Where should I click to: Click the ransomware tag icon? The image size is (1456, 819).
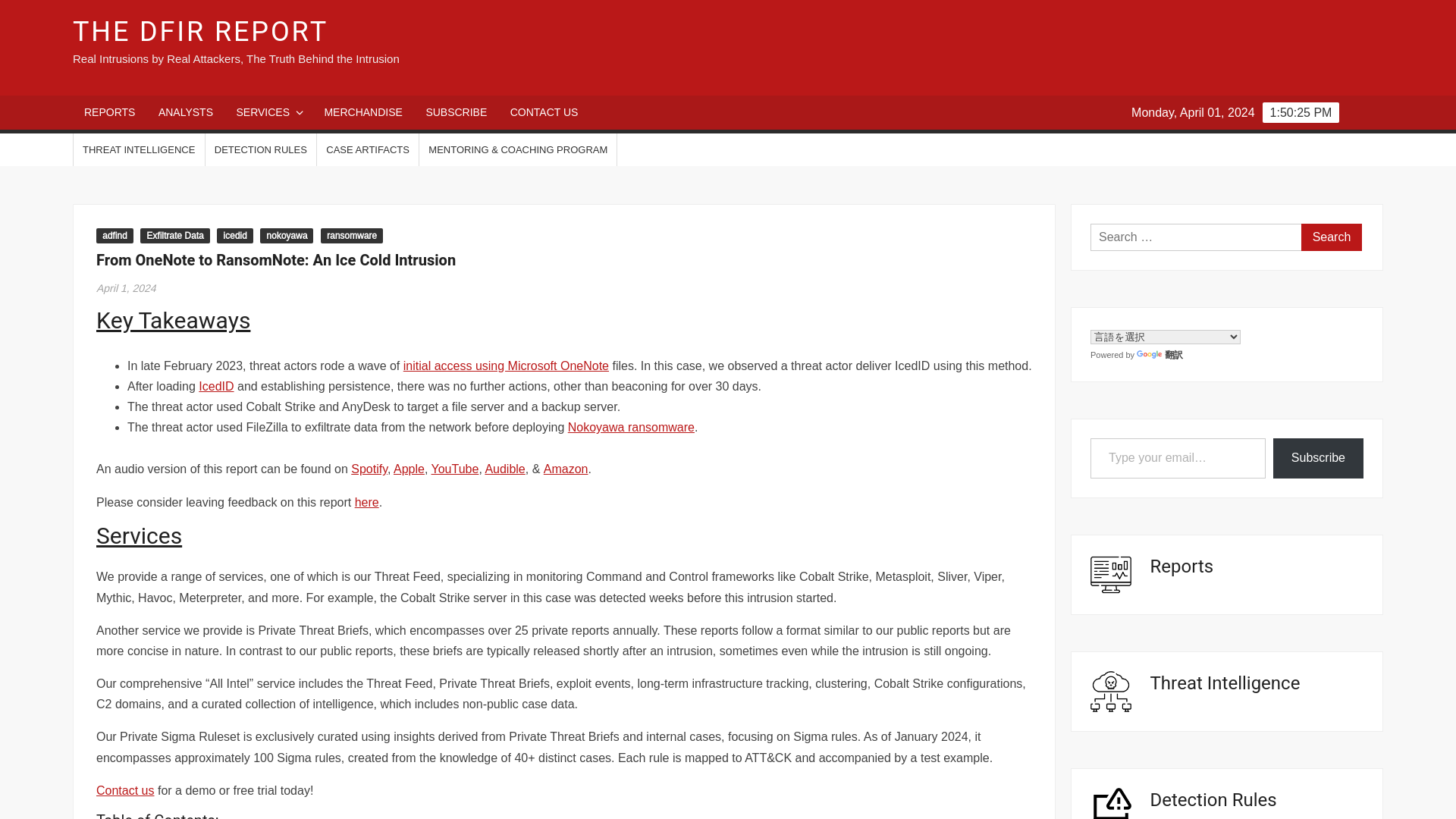(x=351, y=235)
